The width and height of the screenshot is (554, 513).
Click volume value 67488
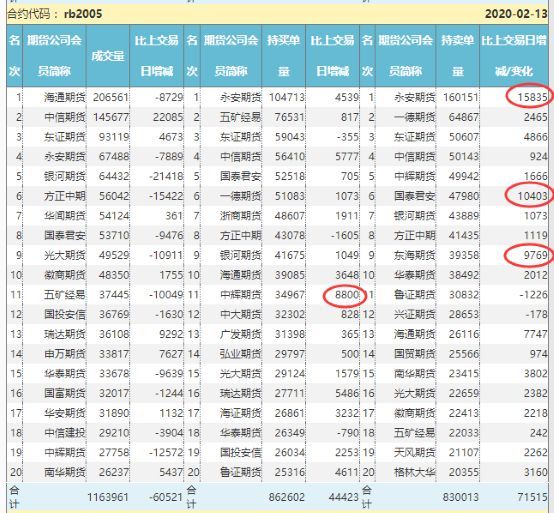[114, 156]
